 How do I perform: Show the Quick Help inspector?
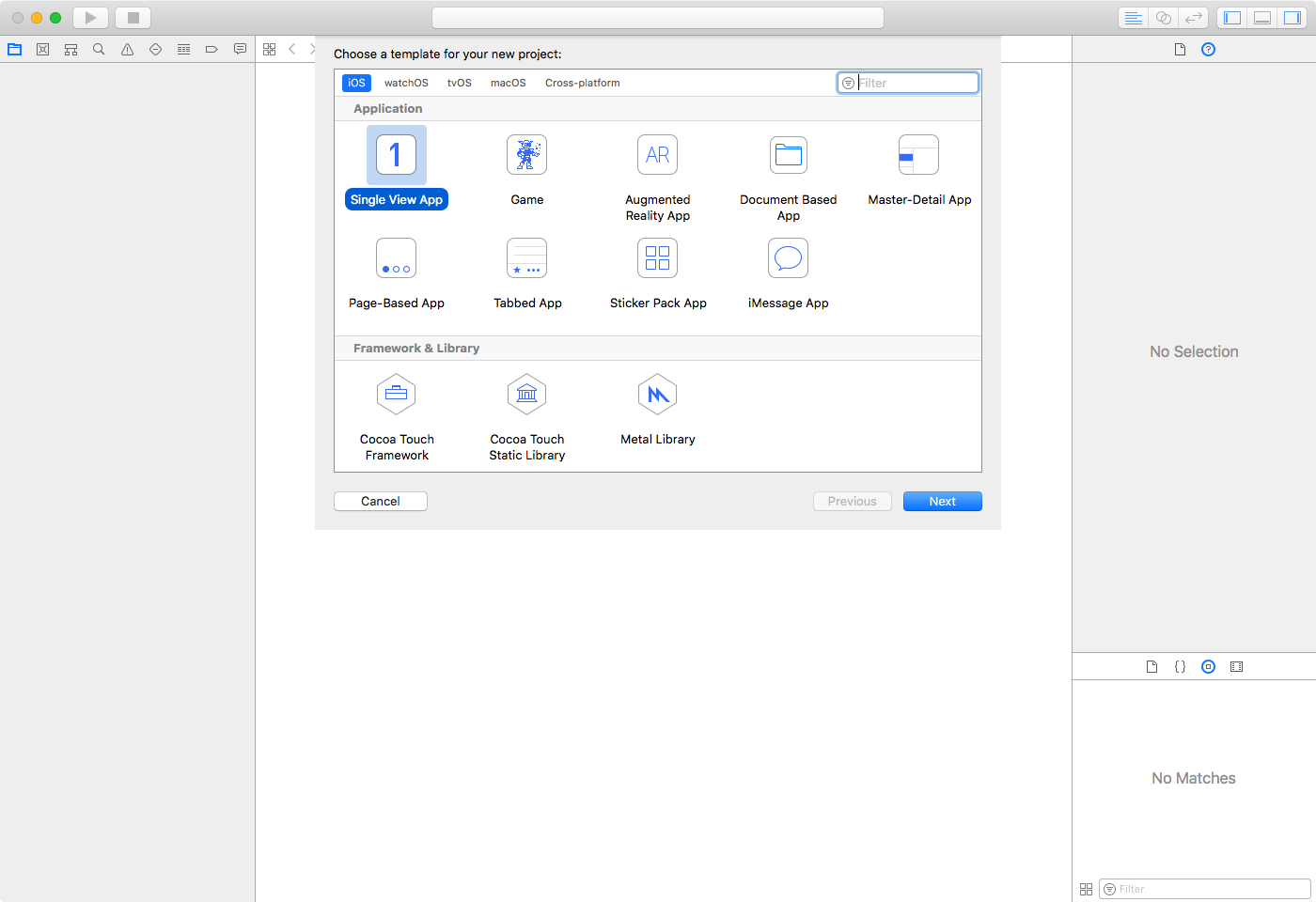tap(1209, 49)
